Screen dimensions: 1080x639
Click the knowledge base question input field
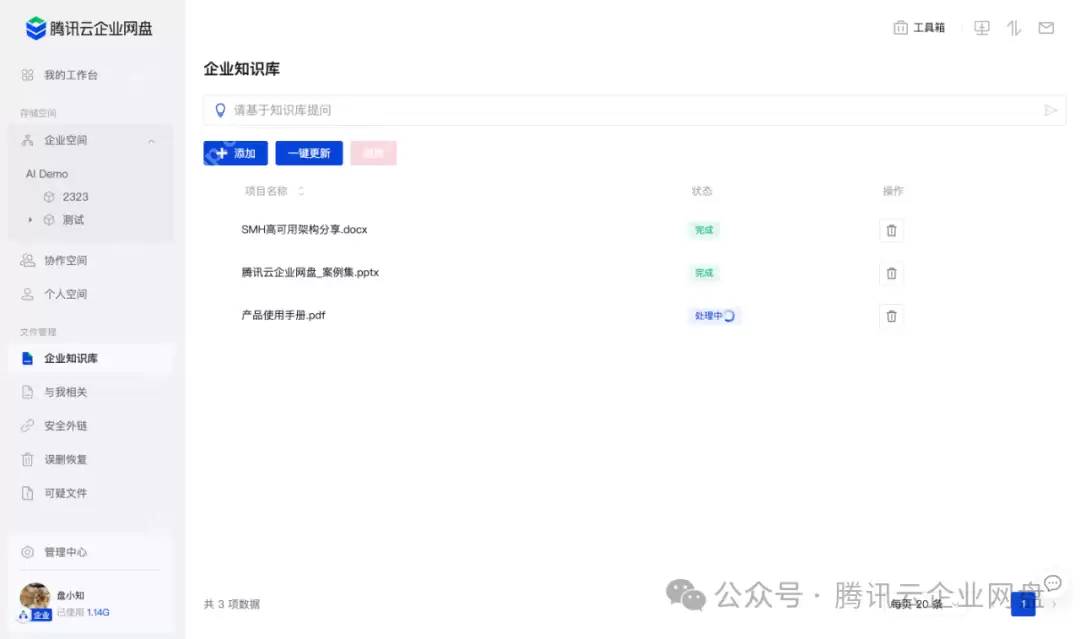(x=635, y=110)
